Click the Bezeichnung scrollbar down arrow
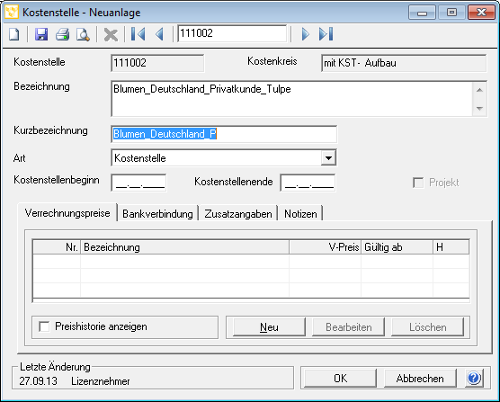 (x=480, y=108)
